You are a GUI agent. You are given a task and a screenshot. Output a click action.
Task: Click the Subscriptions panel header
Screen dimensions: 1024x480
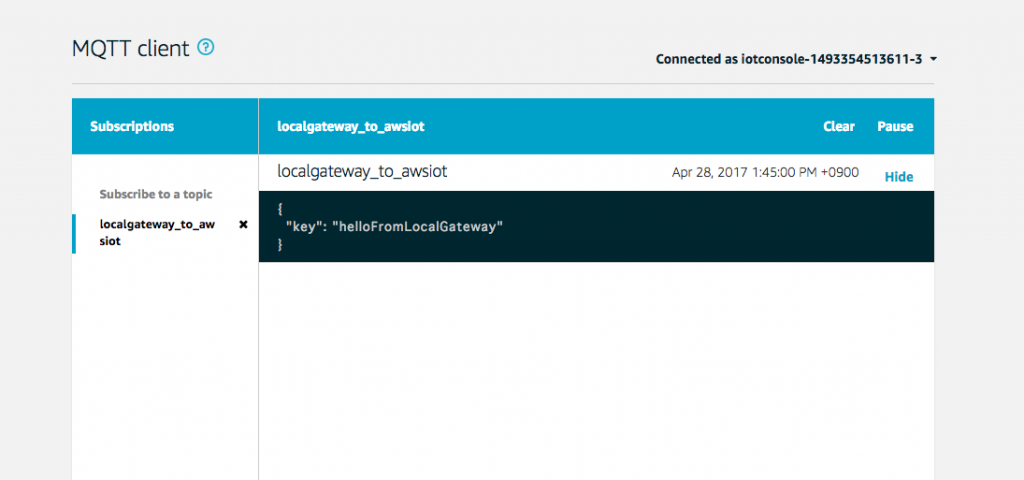coord(132,127)
